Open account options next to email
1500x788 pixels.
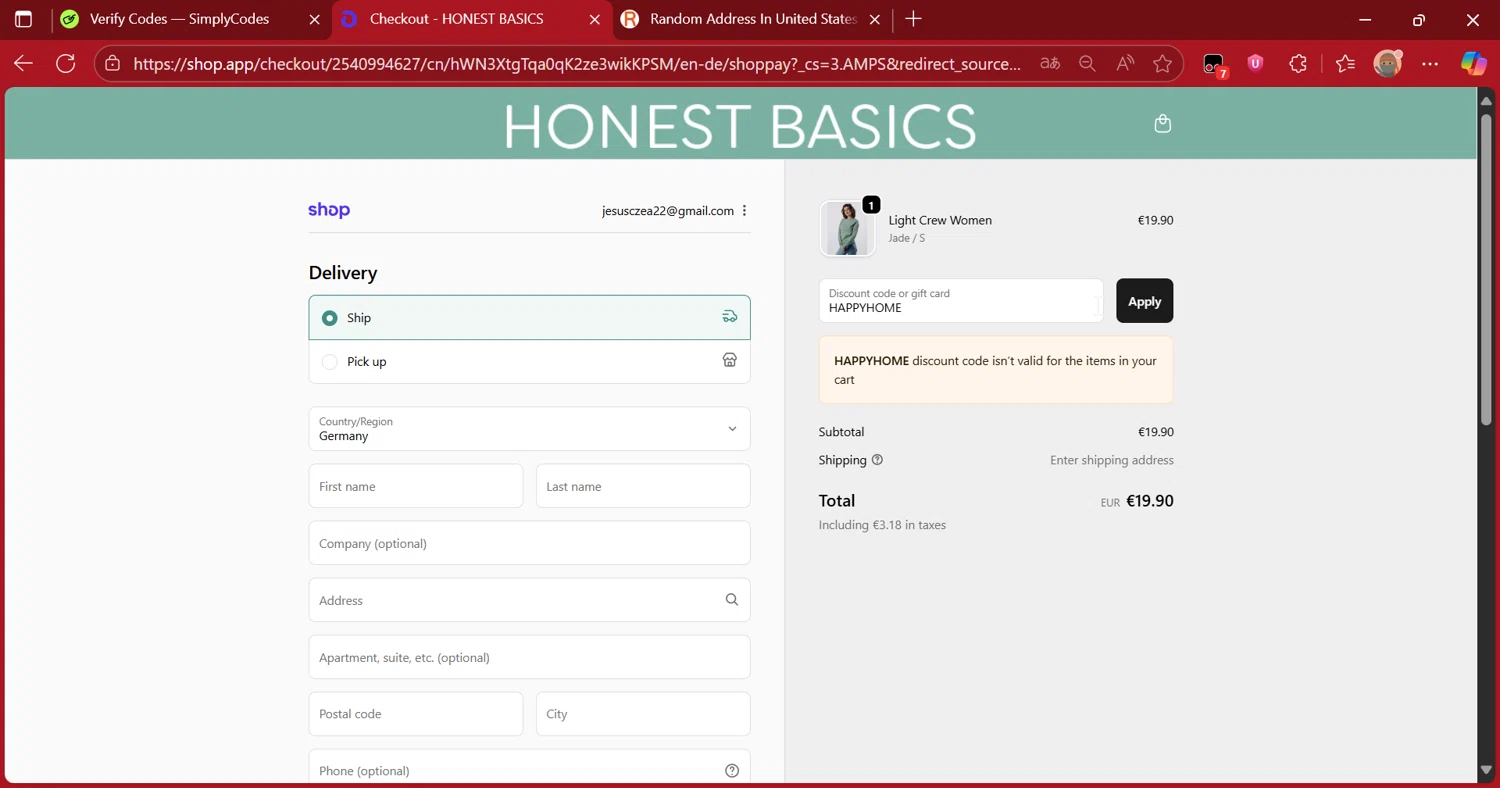click(x=745, y=211)
